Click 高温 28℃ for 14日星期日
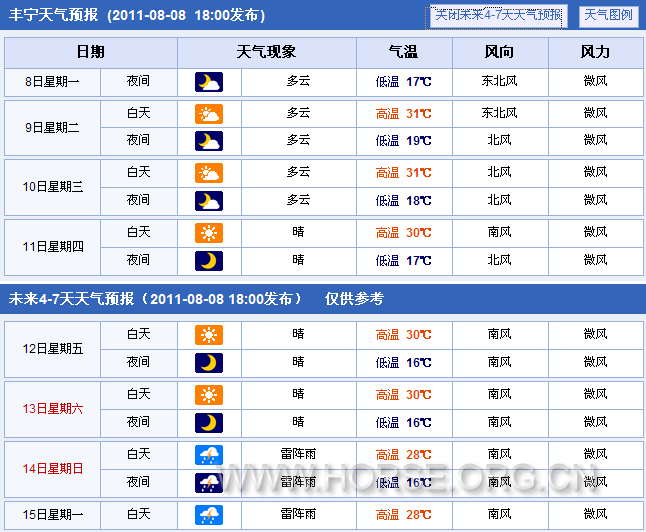The width and height of the screenshot is (646, 532). click(403, 455)
